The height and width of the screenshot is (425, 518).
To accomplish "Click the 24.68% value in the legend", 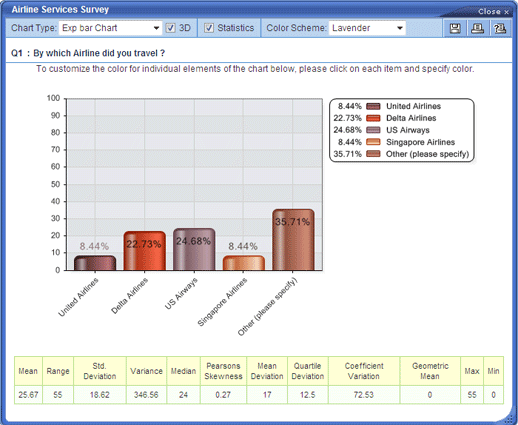I will click(347, 130).
